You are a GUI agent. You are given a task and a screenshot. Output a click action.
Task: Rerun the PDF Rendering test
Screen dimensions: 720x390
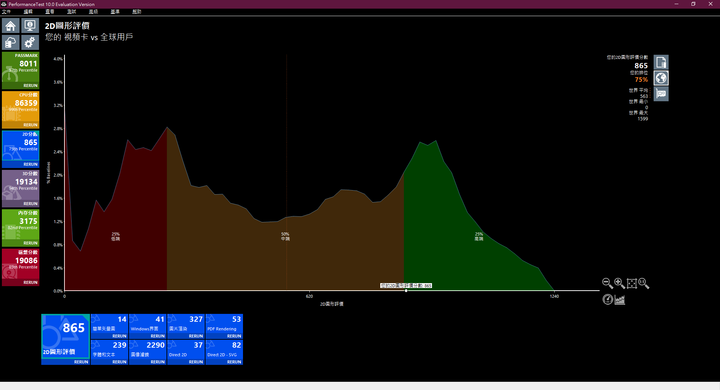(x=234, y=336)
